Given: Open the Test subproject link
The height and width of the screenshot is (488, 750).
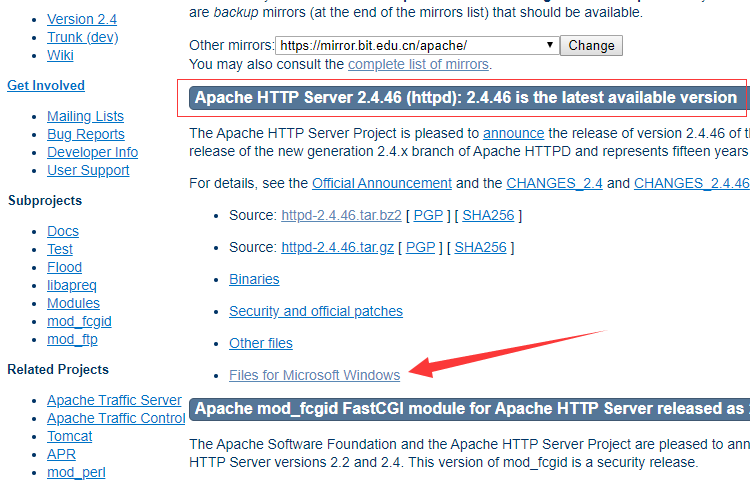Looking at the screenshot, I should (x=60, y=249).
